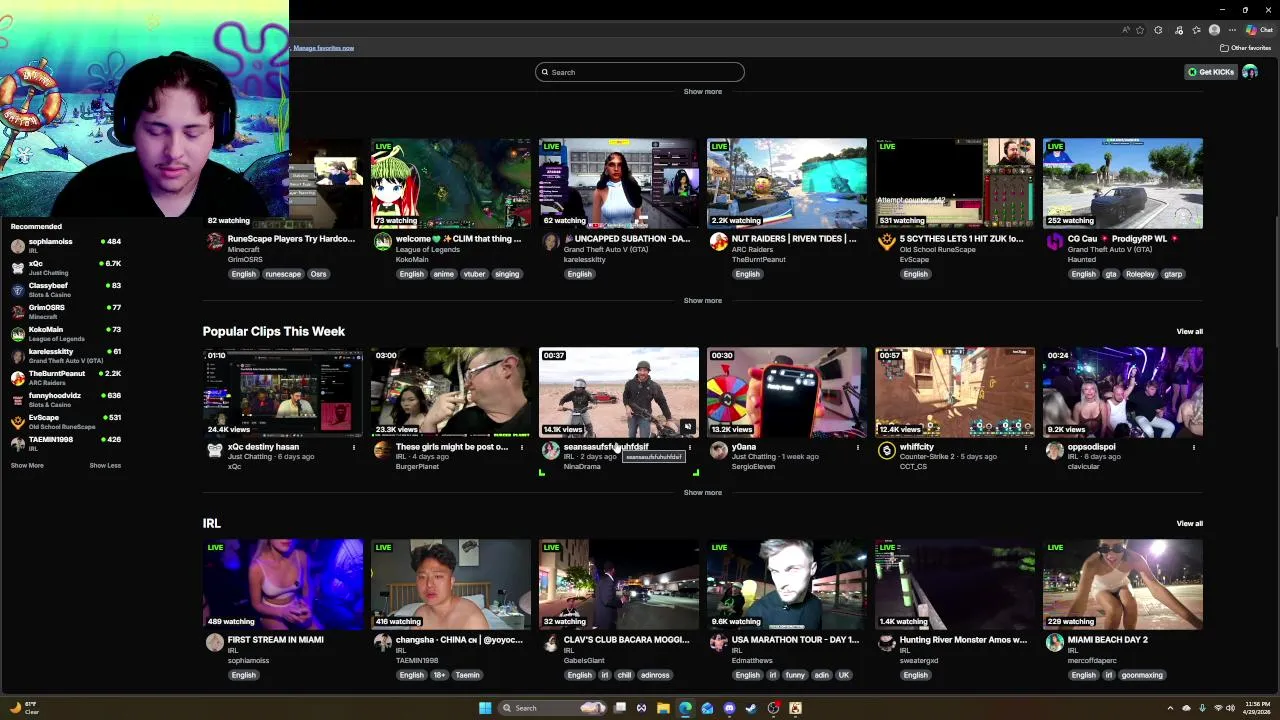The height and width of the screenshot is (720, 1280).
Task: Expand recommended list with Show More
Action: click(27, 465)
